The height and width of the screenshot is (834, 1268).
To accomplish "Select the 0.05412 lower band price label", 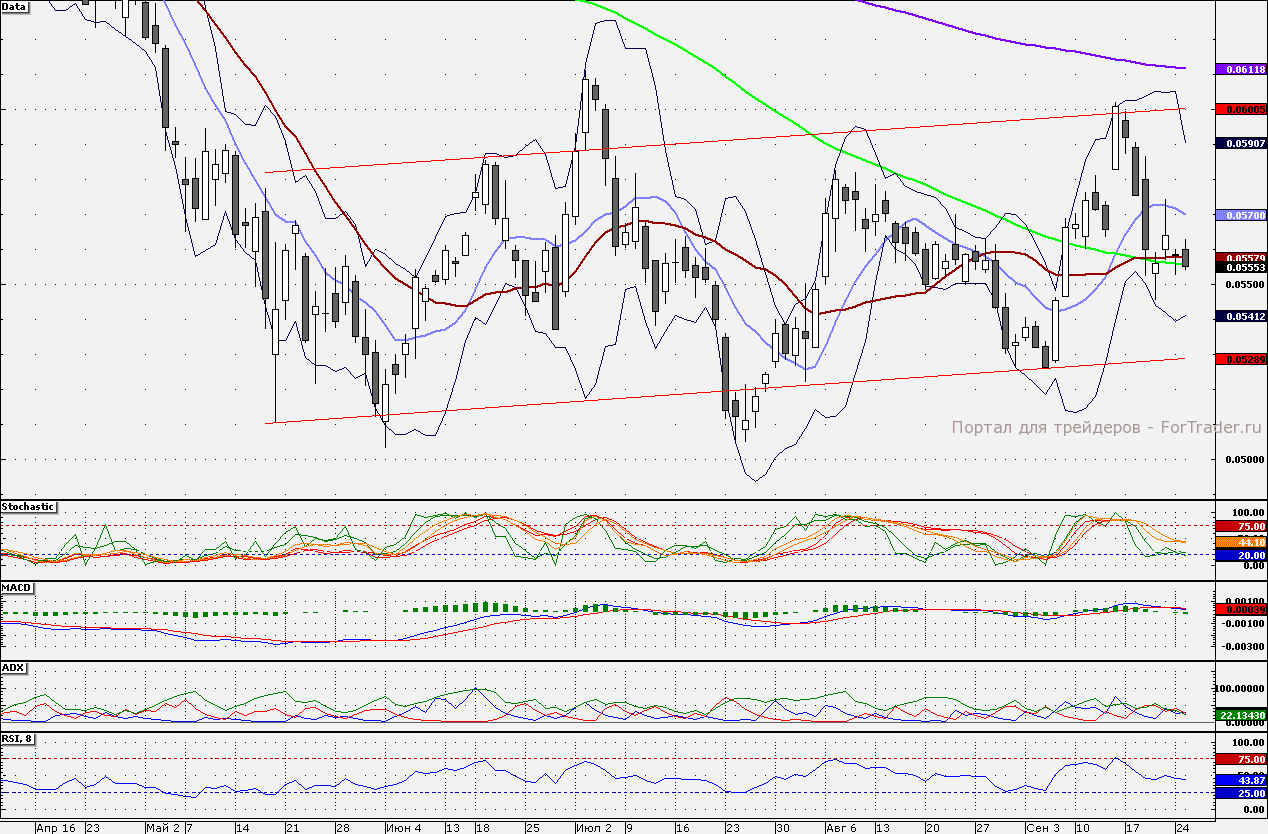I will pyautogui.click(x=1240, y=316).
